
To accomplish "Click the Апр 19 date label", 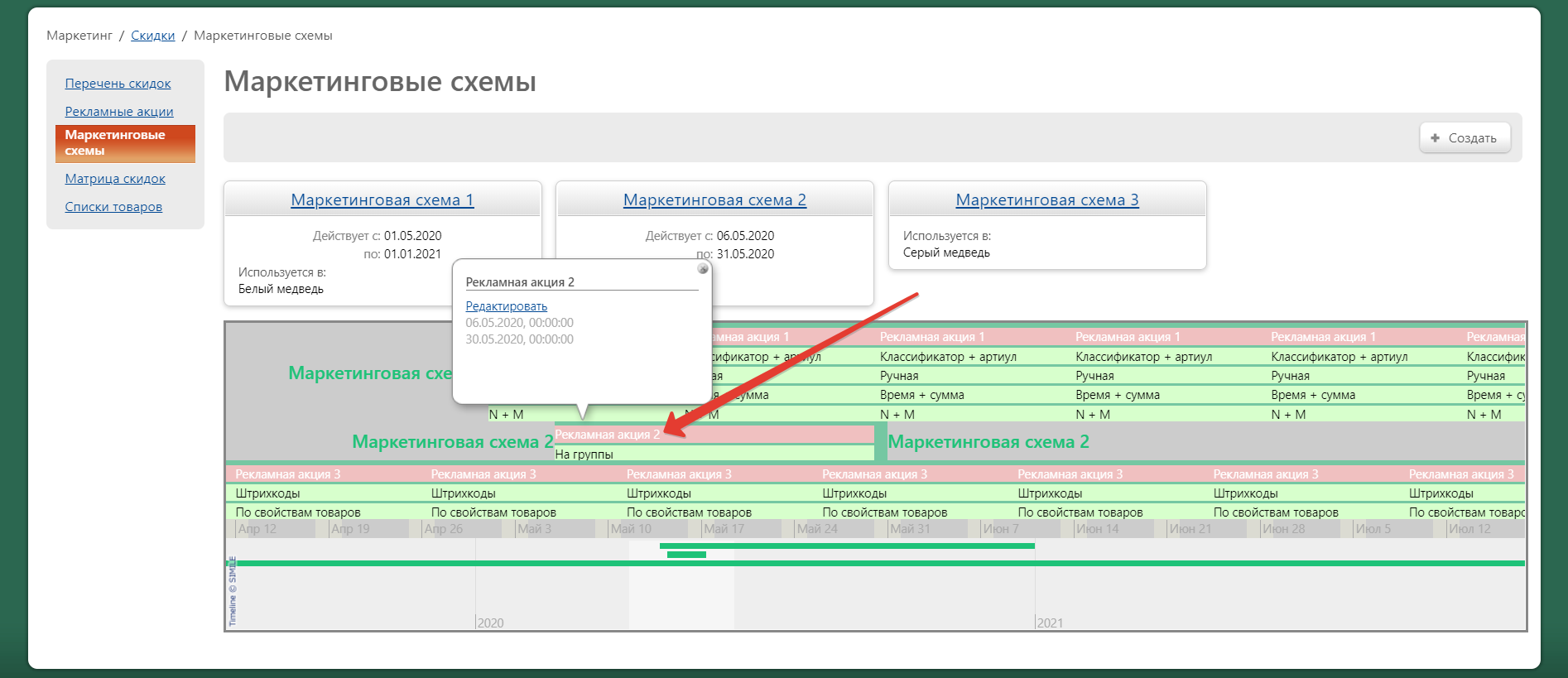I will point(350,529).
